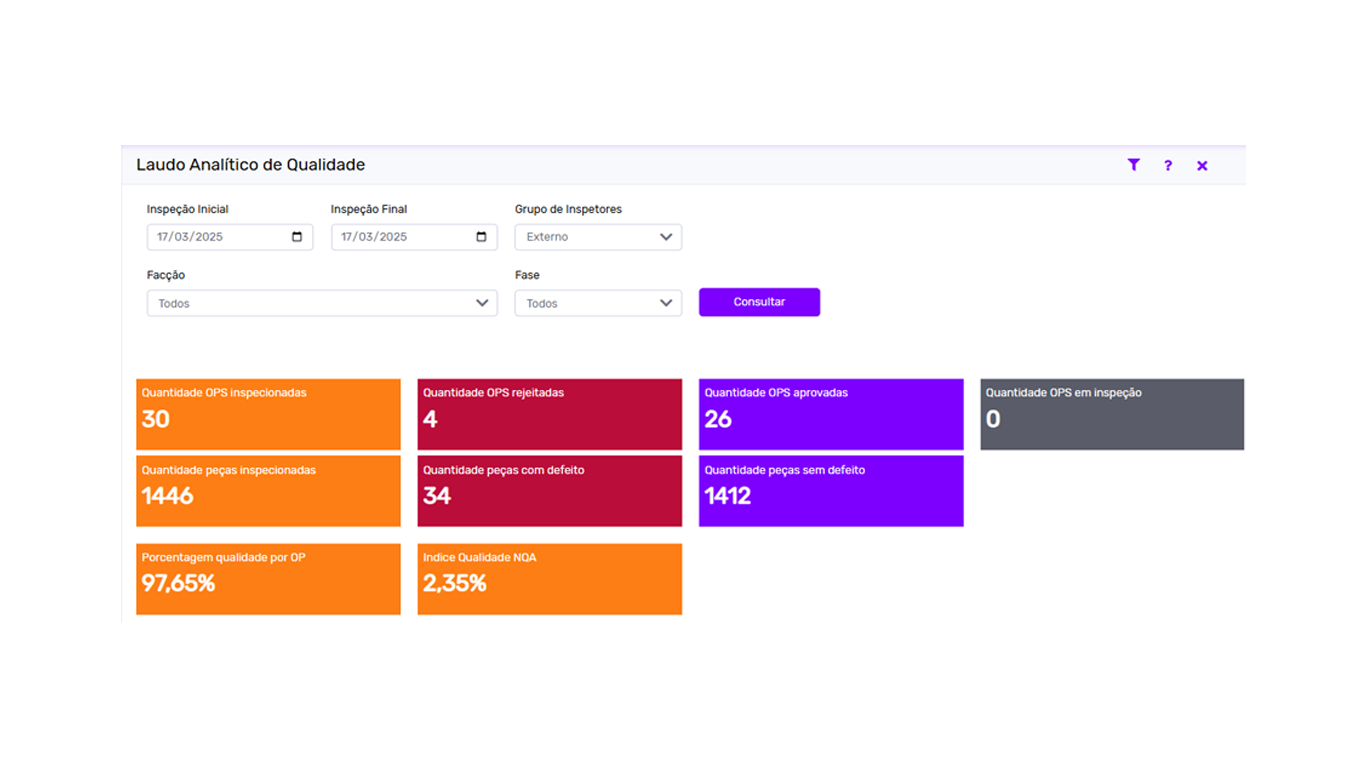Open help with the question mark icon

click(x=1168, y=166)
